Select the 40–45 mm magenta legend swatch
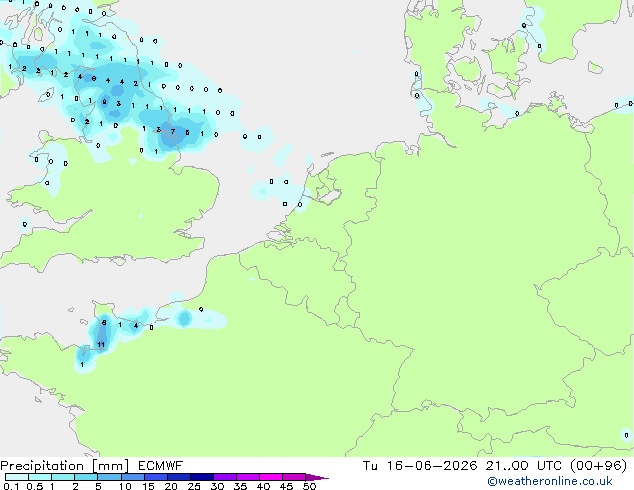This screenshot has height=490, width=634. (x=271, y=477)
